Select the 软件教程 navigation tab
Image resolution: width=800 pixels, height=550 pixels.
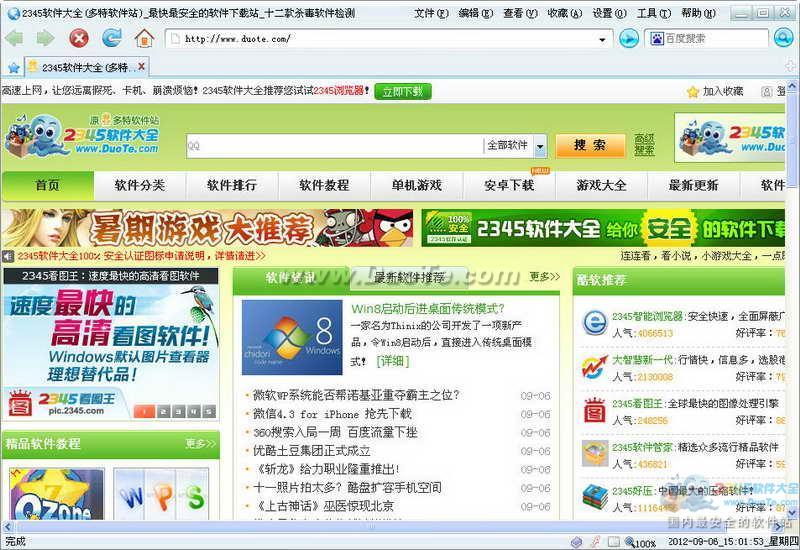click(x=324, y=185)
